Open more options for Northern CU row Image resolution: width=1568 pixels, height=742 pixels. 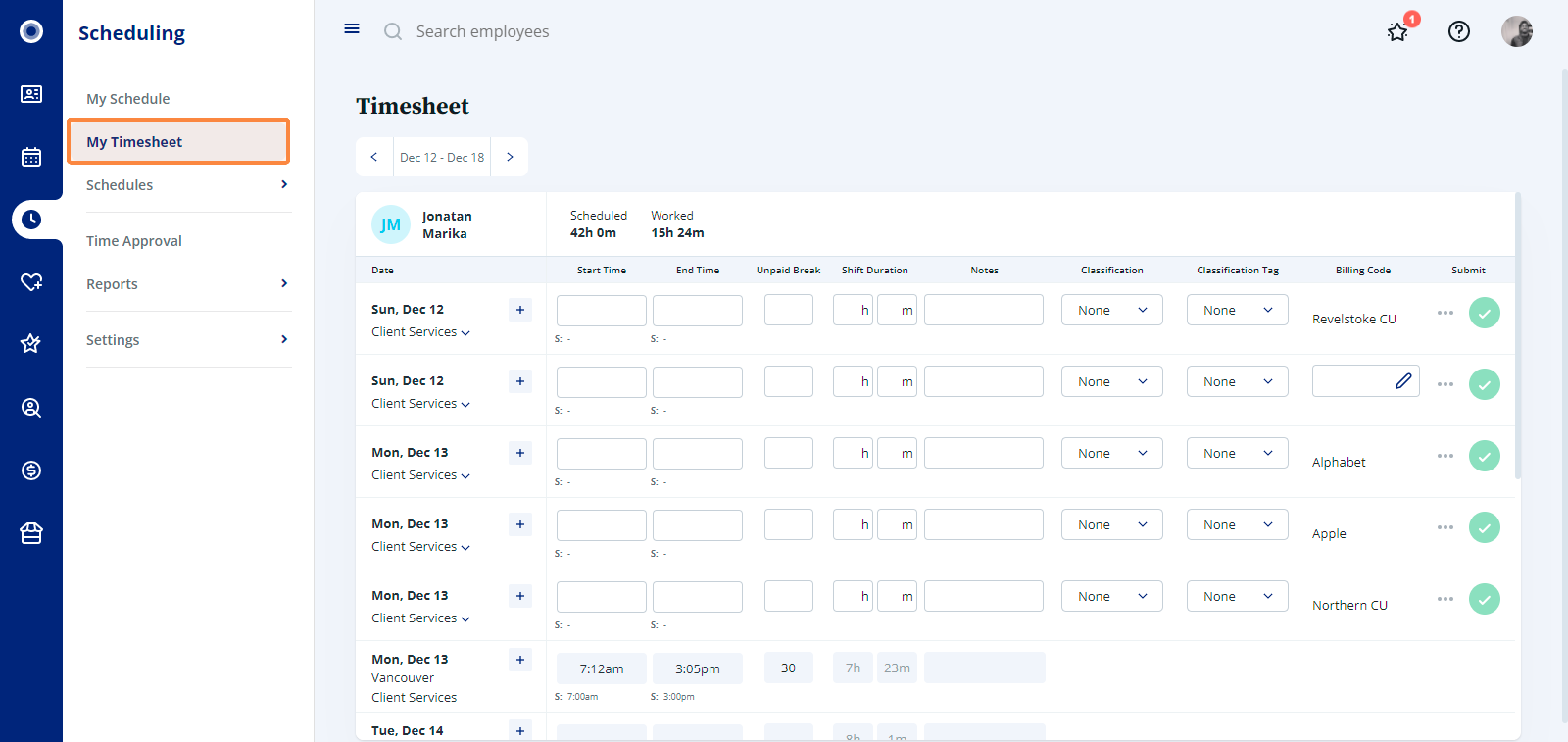click(x=1445, y=599)
